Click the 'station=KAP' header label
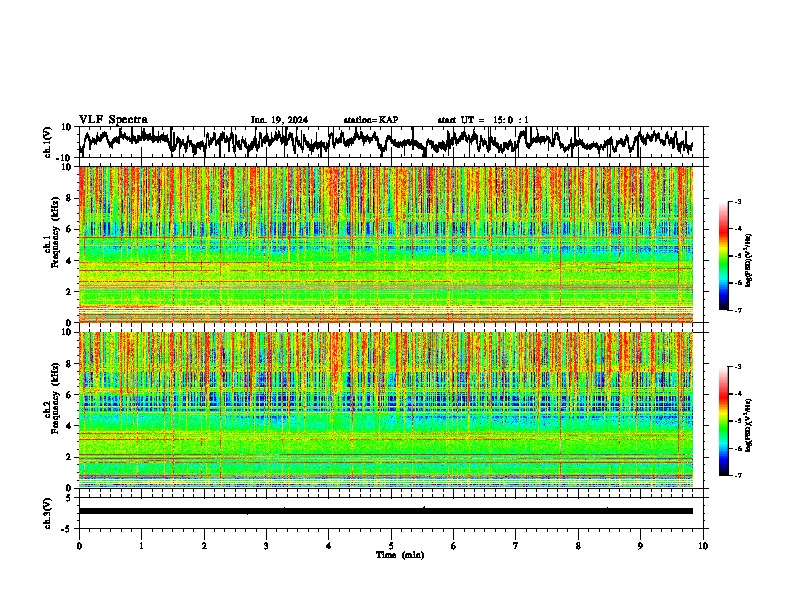This screenshot has width=792, height=612. point(371,120)
